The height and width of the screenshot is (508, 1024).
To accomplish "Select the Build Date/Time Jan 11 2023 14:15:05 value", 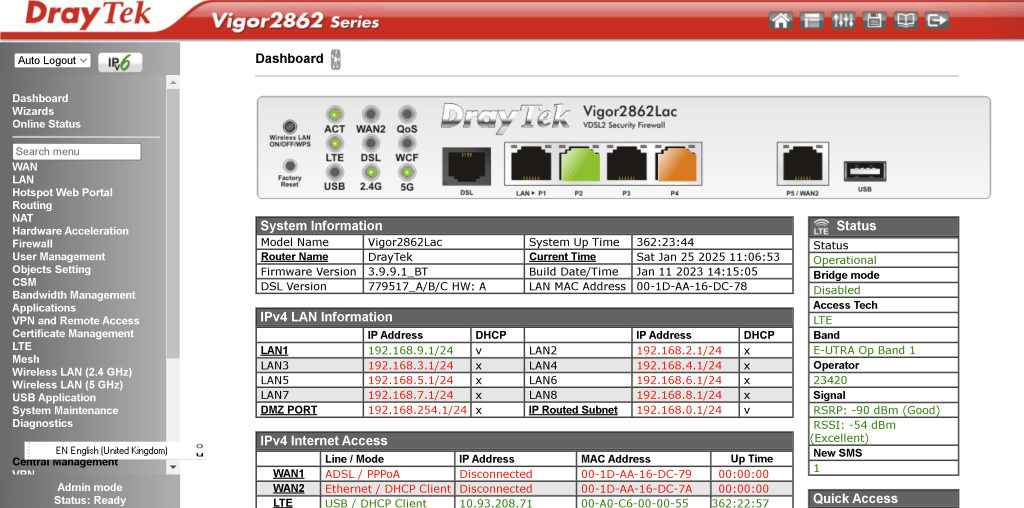I will tap(697, 272).
